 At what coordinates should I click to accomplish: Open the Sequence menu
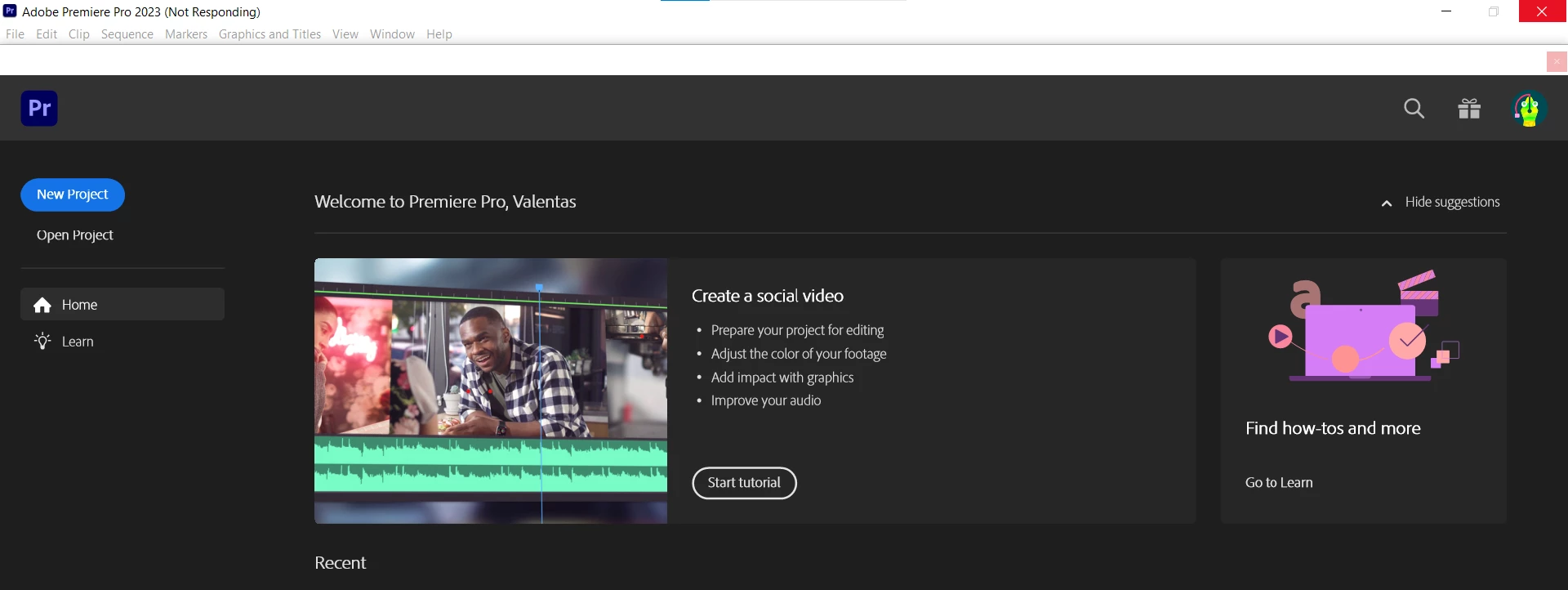[x=127, y=34]
